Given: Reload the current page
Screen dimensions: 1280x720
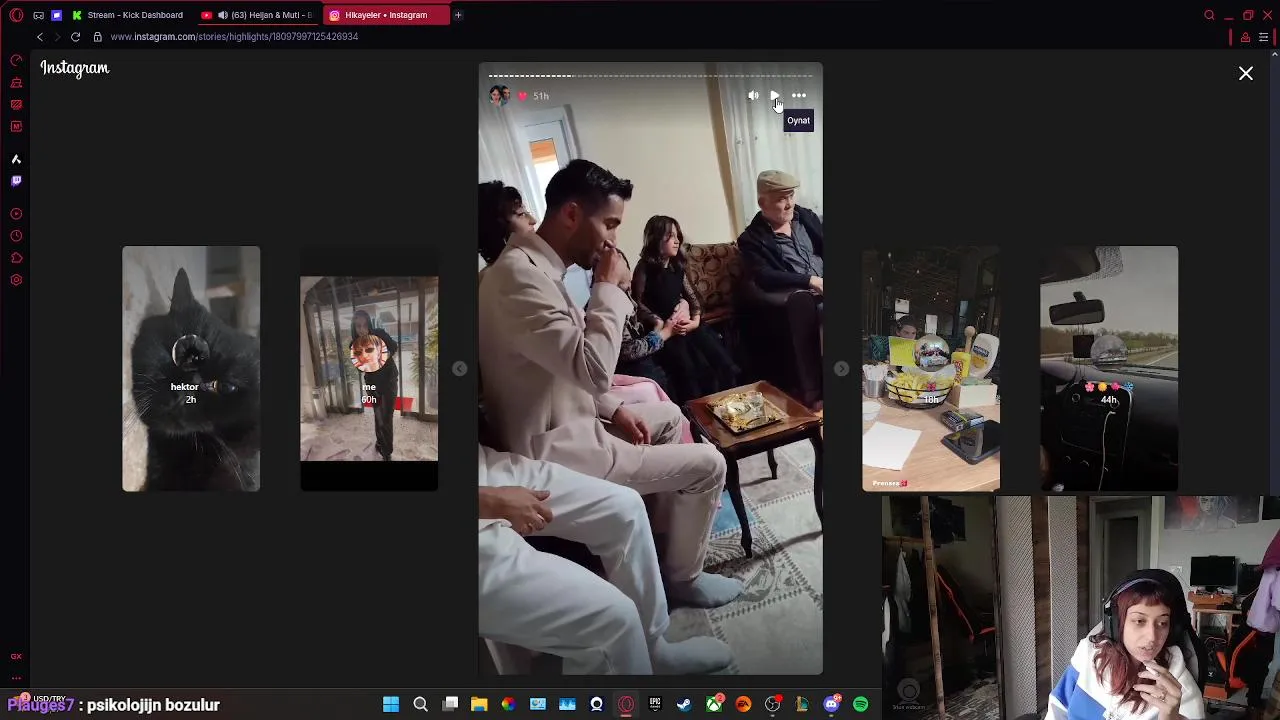Looking at the screenshot, I should pos(75,37).
